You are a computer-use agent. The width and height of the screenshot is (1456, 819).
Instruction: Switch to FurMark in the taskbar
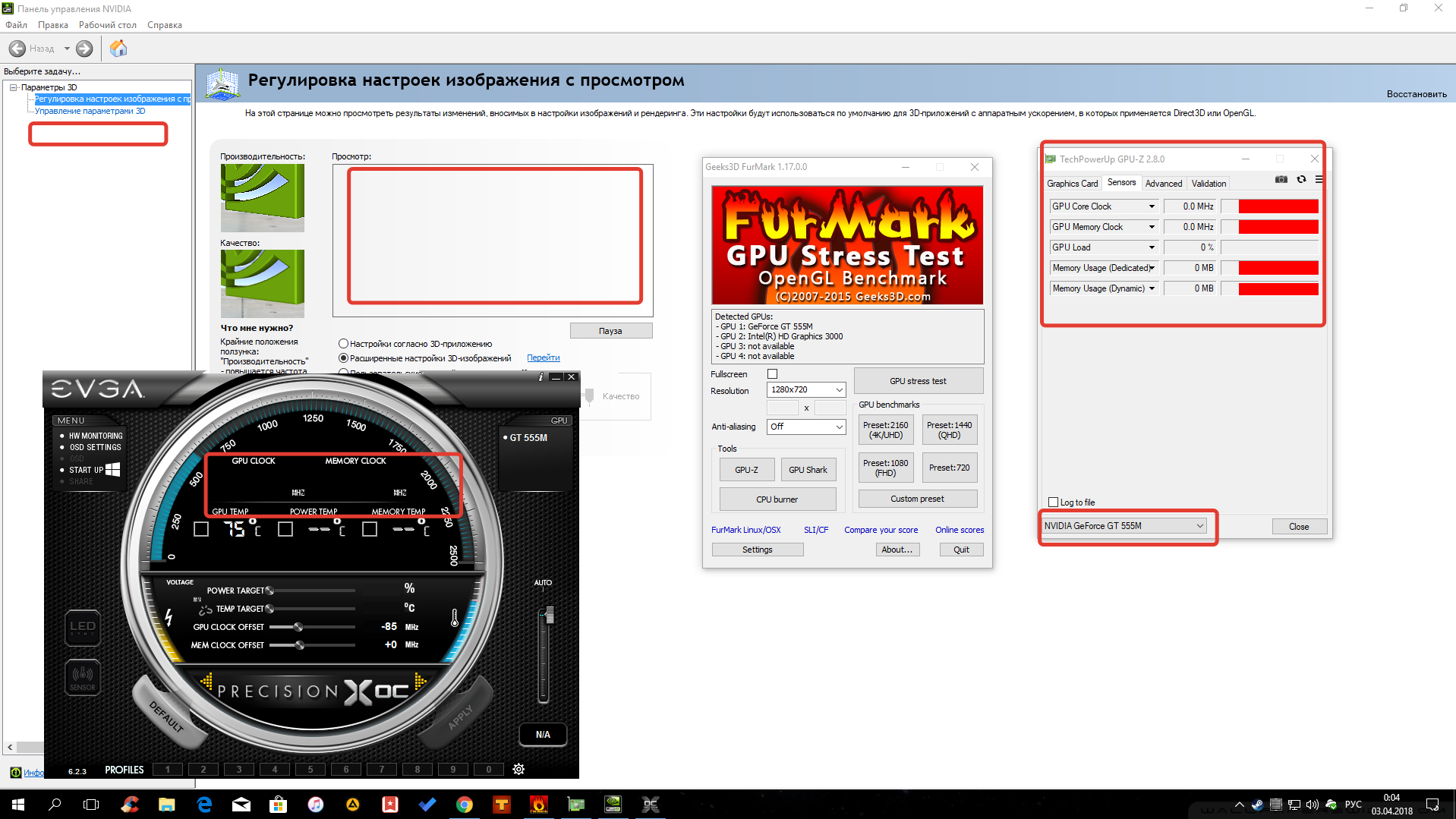[x=539, y=805]
